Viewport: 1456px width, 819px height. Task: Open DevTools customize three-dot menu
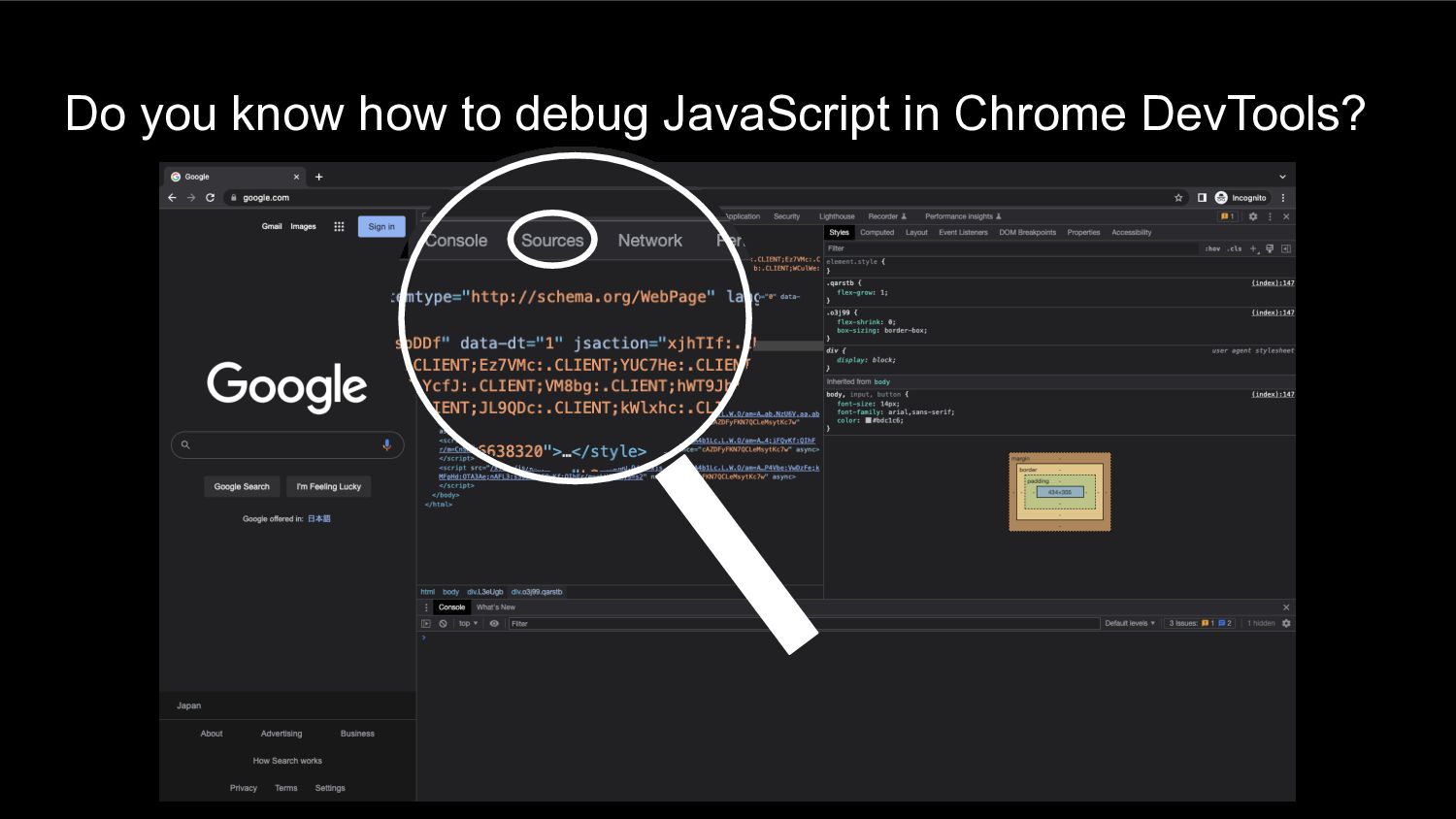tap(1270, 216)
